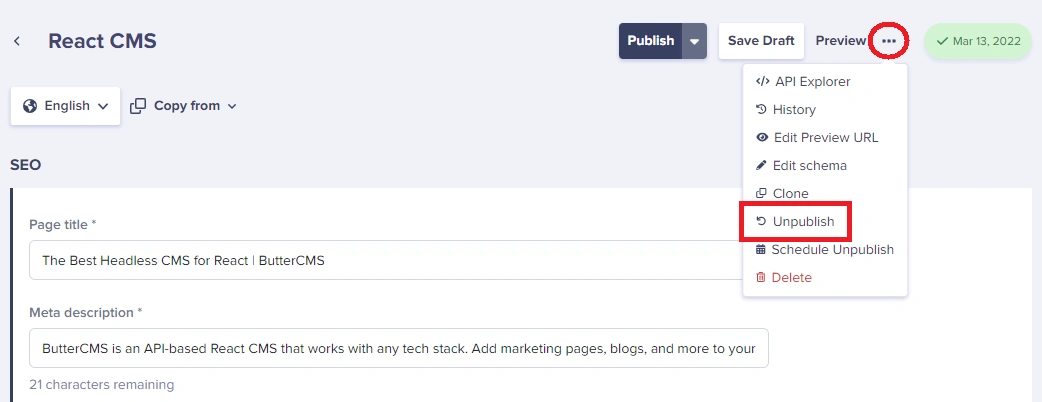This screenshot has width=1042, height=402.
Task: Click the globe icon on language selector
Action: (x=30, y=106)
